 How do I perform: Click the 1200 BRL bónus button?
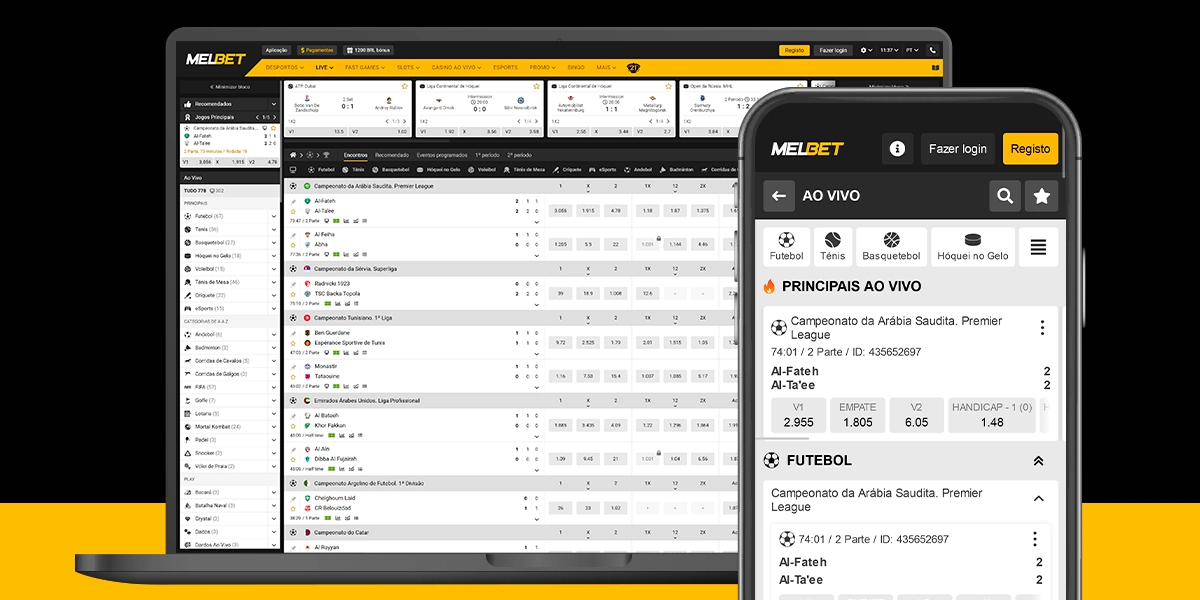point(368,50)
